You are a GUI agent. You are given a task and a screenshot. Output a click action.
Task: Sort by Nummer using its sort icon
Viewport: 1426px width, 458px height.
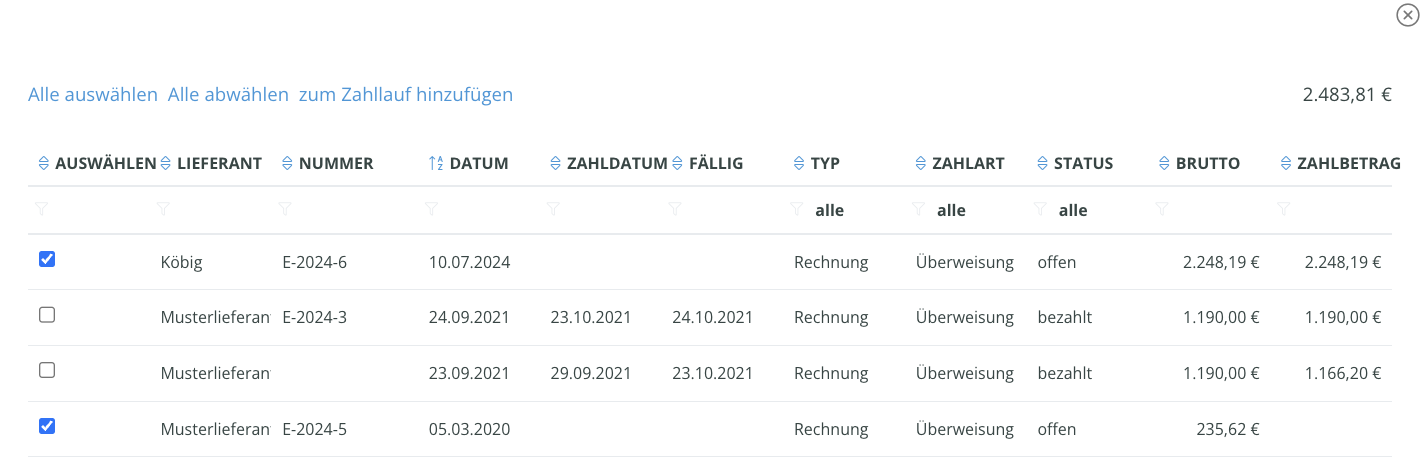click(287, 163)
